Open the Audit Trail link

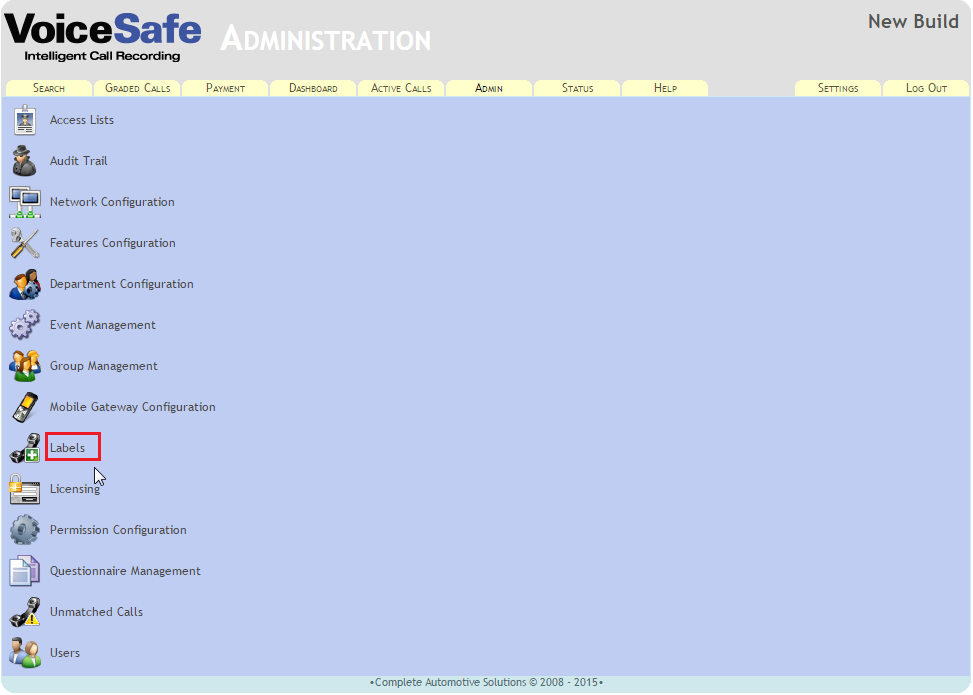point(78,161)
